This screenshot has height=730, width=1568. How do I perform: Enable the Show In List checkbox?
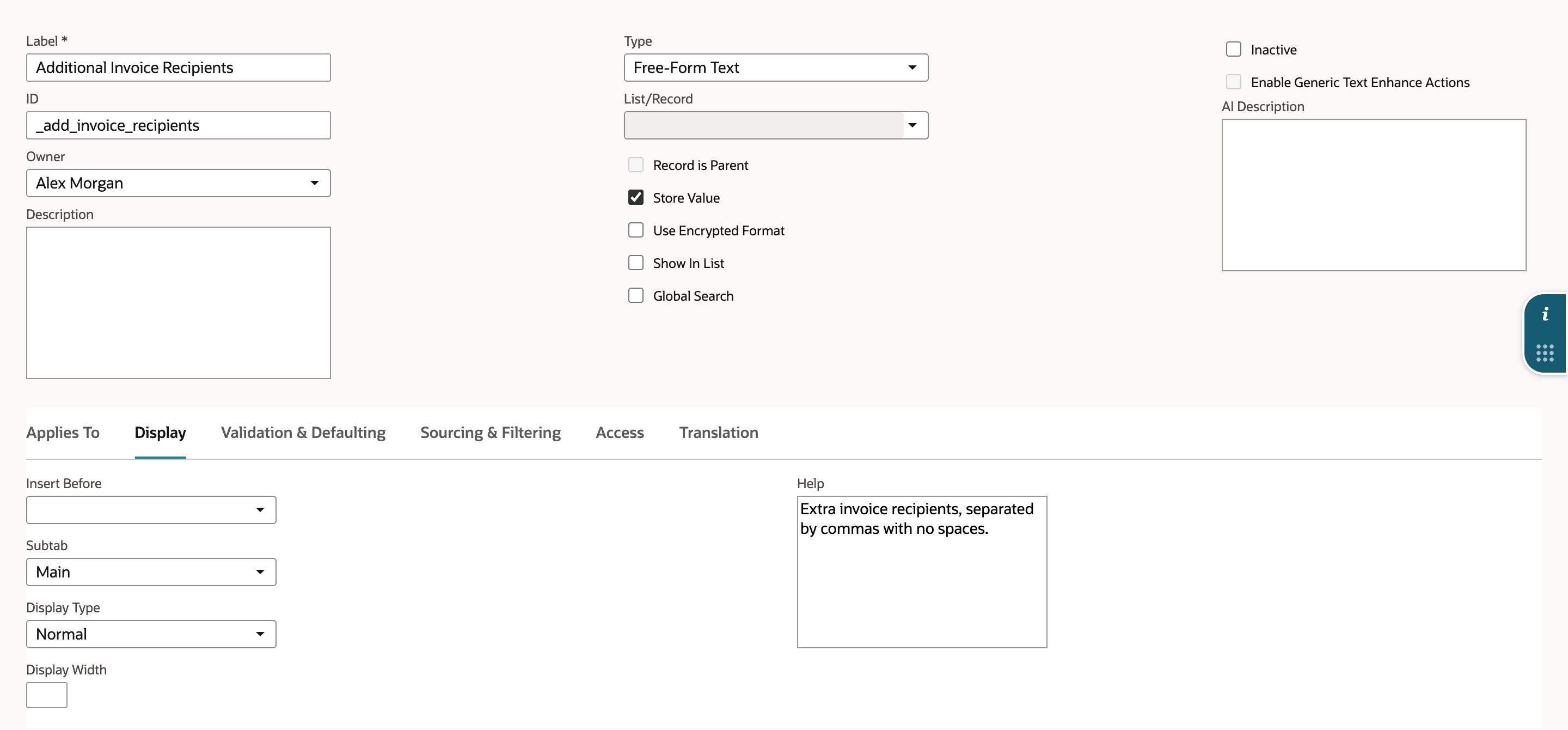(635, 263)
